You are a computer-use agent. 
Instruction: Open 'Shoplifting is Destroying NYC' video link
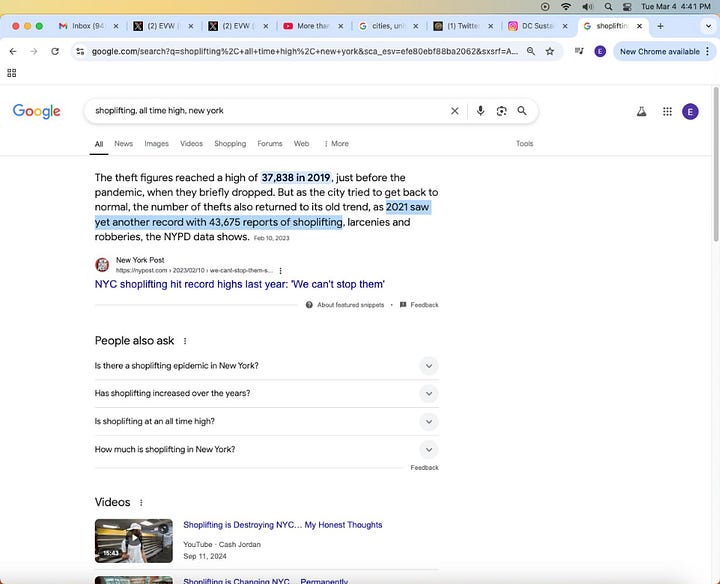(x=283, y=525)
